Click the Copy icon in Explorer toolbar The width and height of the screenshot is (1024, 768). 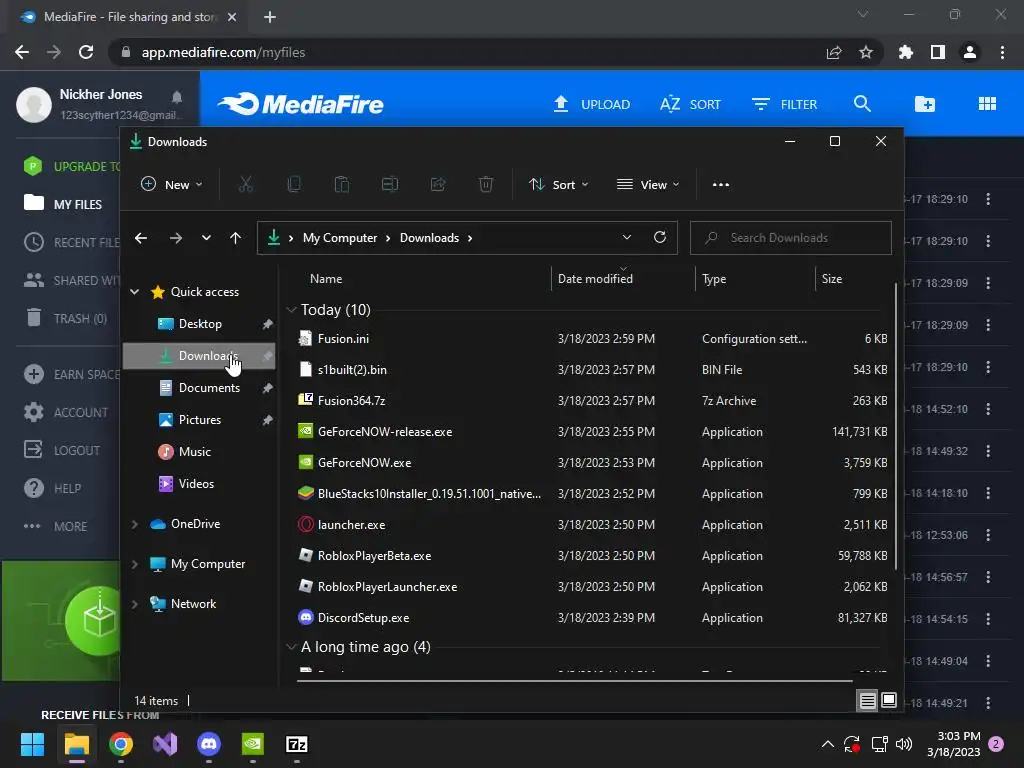click(x=294, y=185)
